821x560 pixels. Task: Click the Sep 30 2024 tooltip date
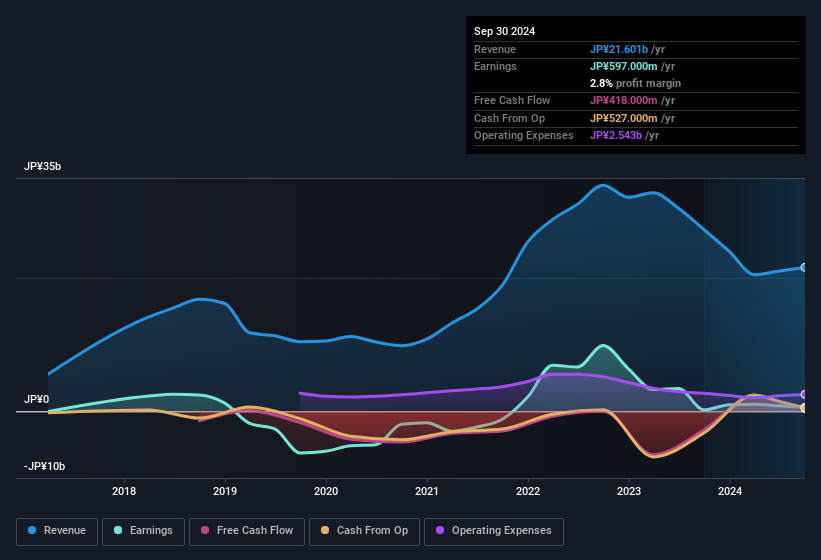click(x=504, y=31)
